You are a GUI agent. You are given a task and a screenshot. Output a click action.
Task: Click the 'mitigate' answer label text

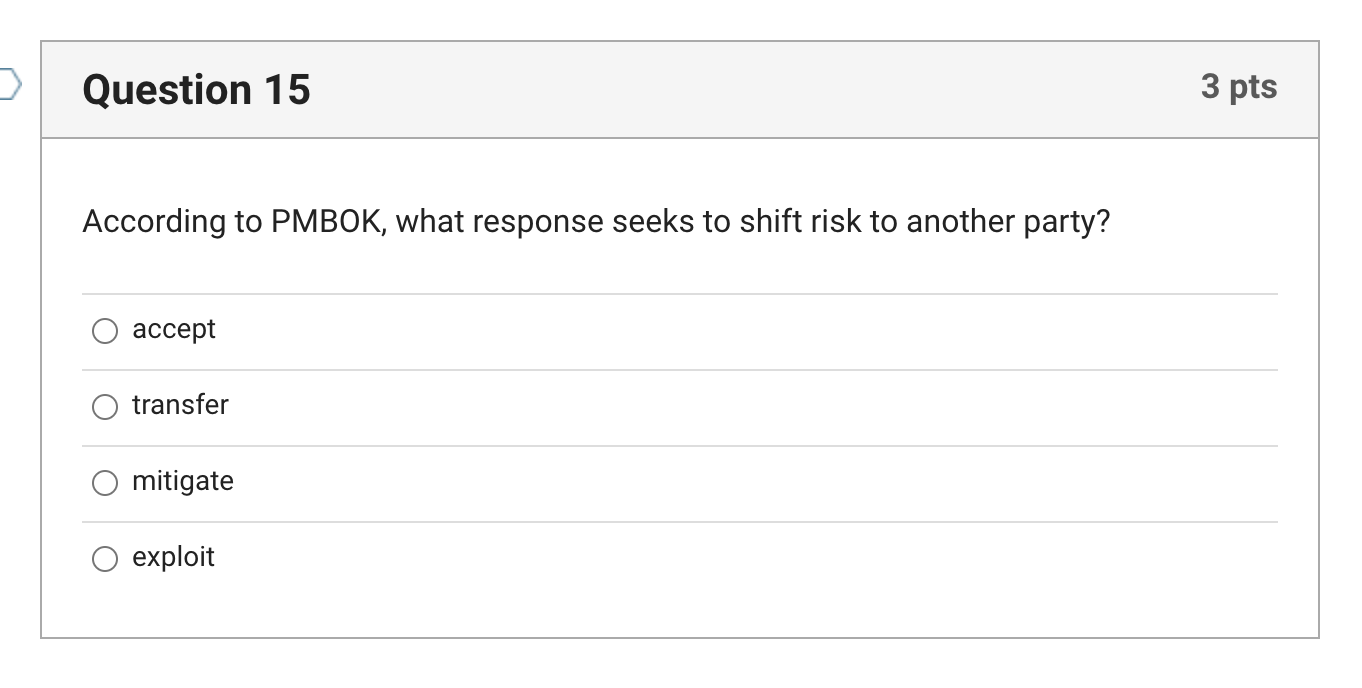pos(183,481)
